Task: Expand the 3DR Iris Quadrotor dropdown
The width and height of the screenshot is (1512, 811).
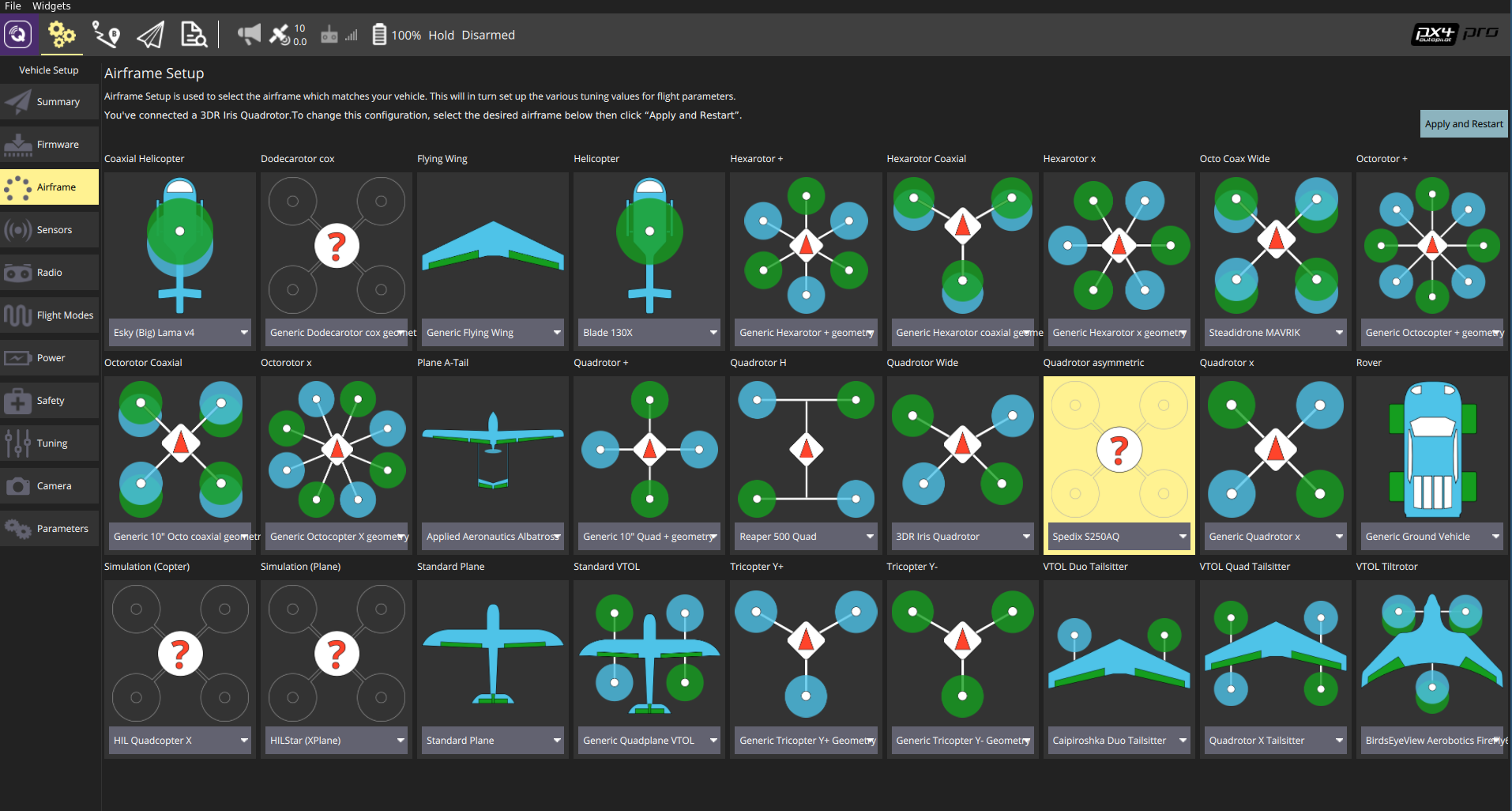Action: click(962, 537)
